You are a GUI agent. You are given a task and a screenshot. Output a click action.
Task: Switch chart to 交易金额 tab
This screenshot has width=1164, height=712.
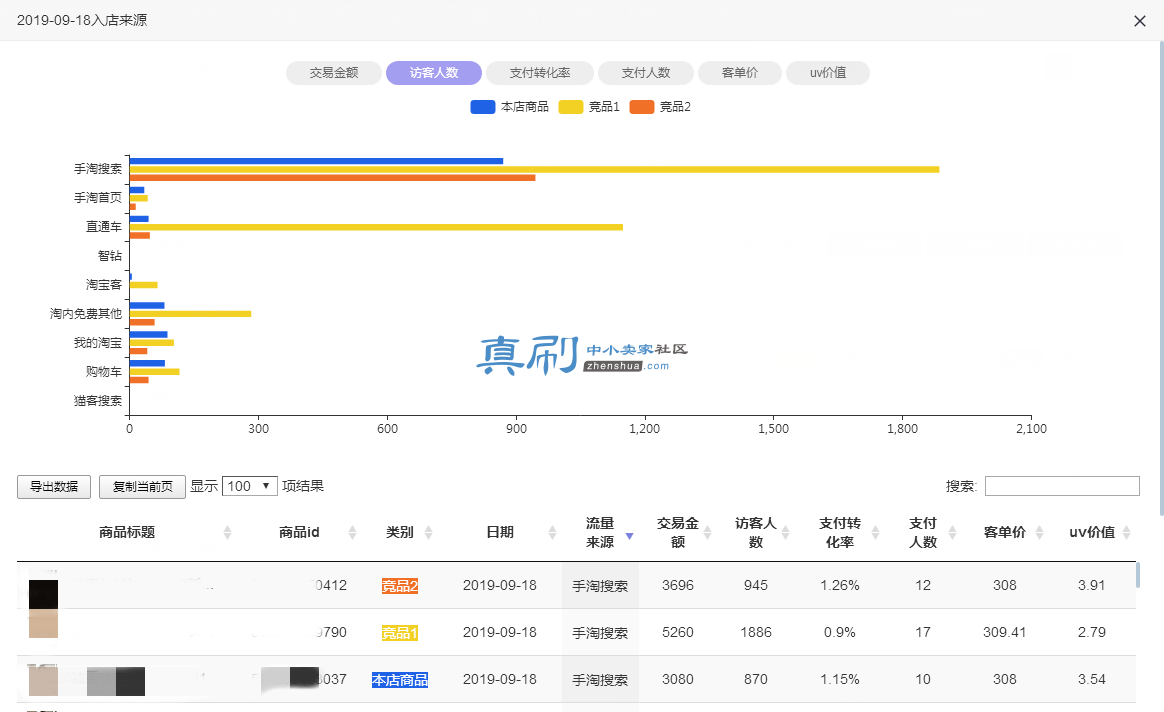tap(334, 73)
